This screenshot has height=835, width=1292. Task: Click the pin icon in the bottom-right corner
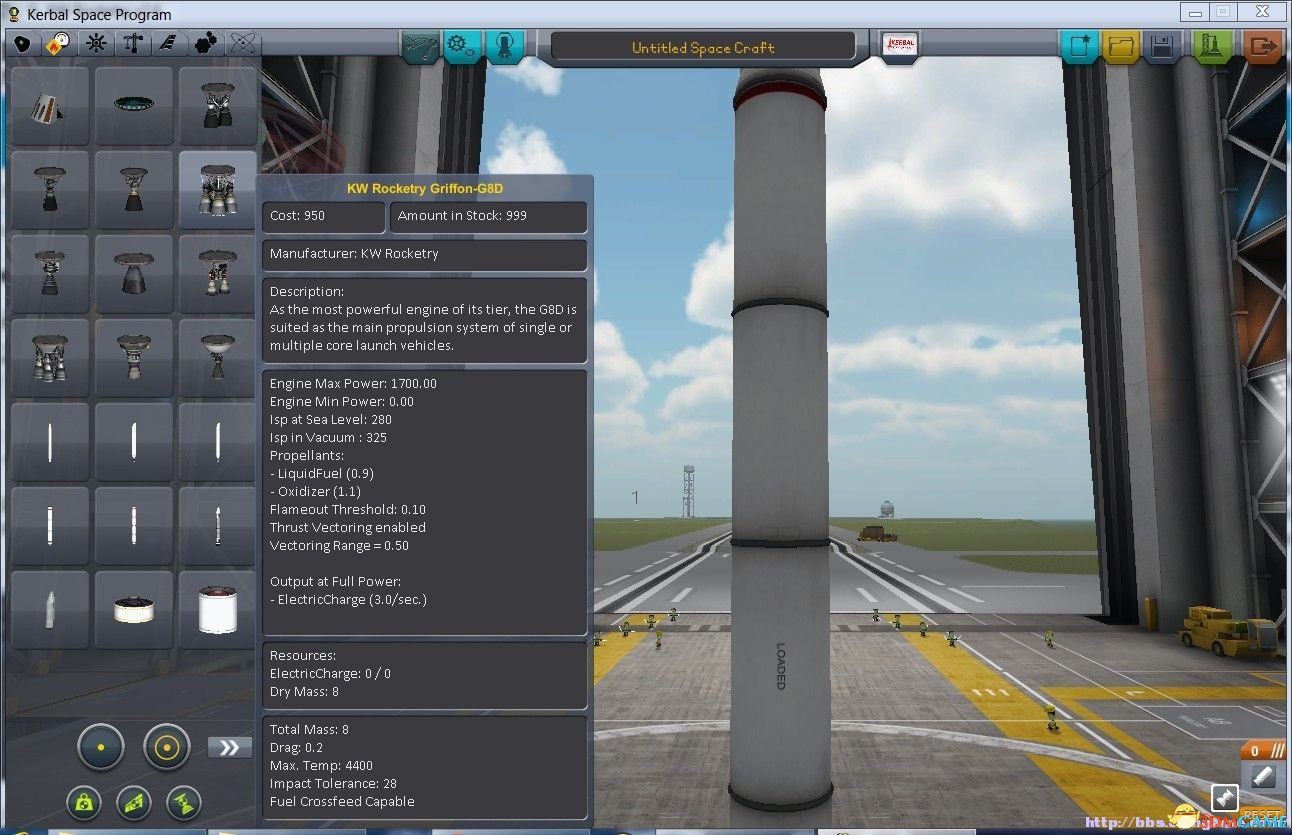1225,797
